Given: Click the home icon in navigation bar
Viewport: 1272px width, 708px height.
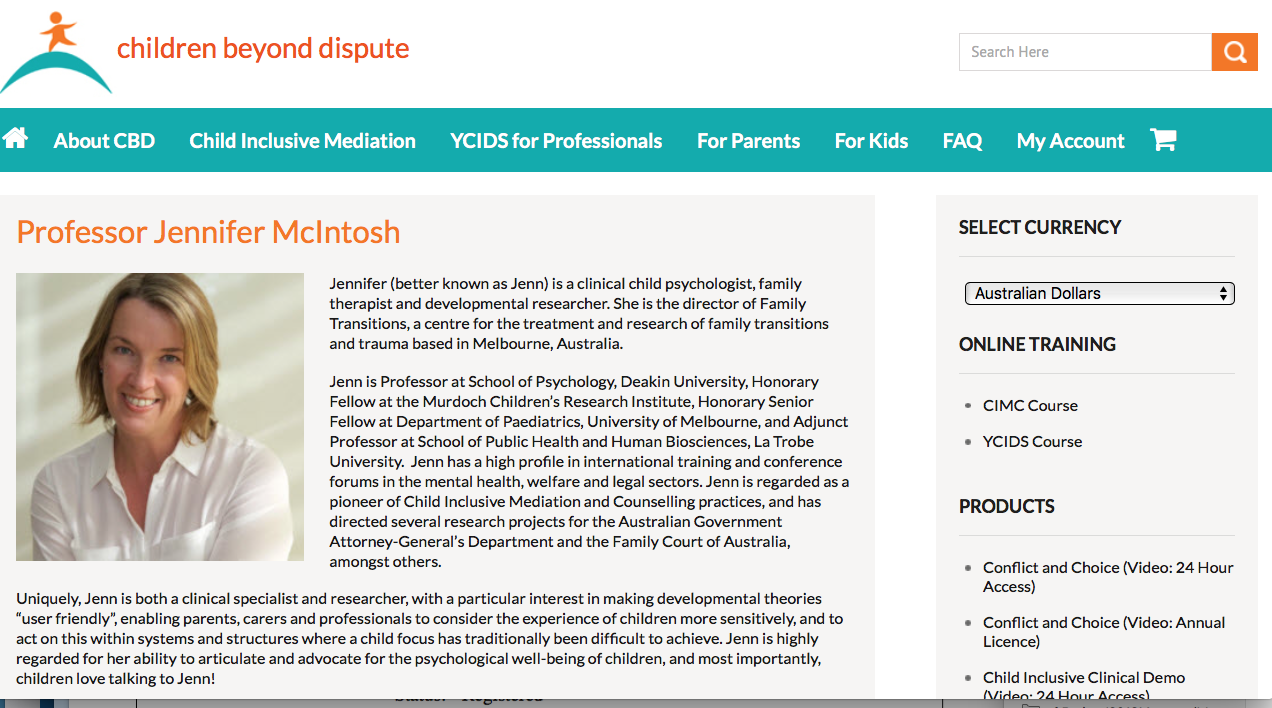Looking at the screenshot, I should [x=15, y=138].
